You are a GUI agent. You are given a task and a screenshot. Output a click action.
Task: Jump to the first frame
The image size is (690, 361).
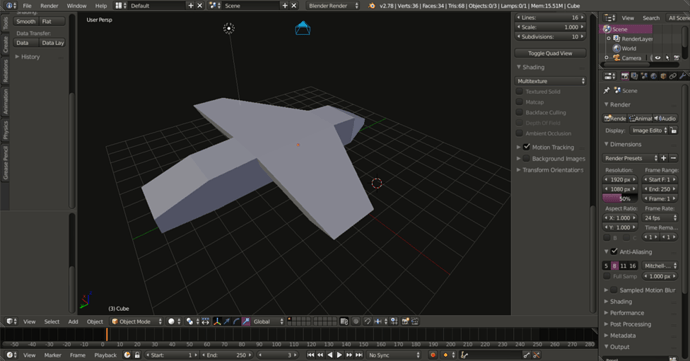tap(311, 355)
